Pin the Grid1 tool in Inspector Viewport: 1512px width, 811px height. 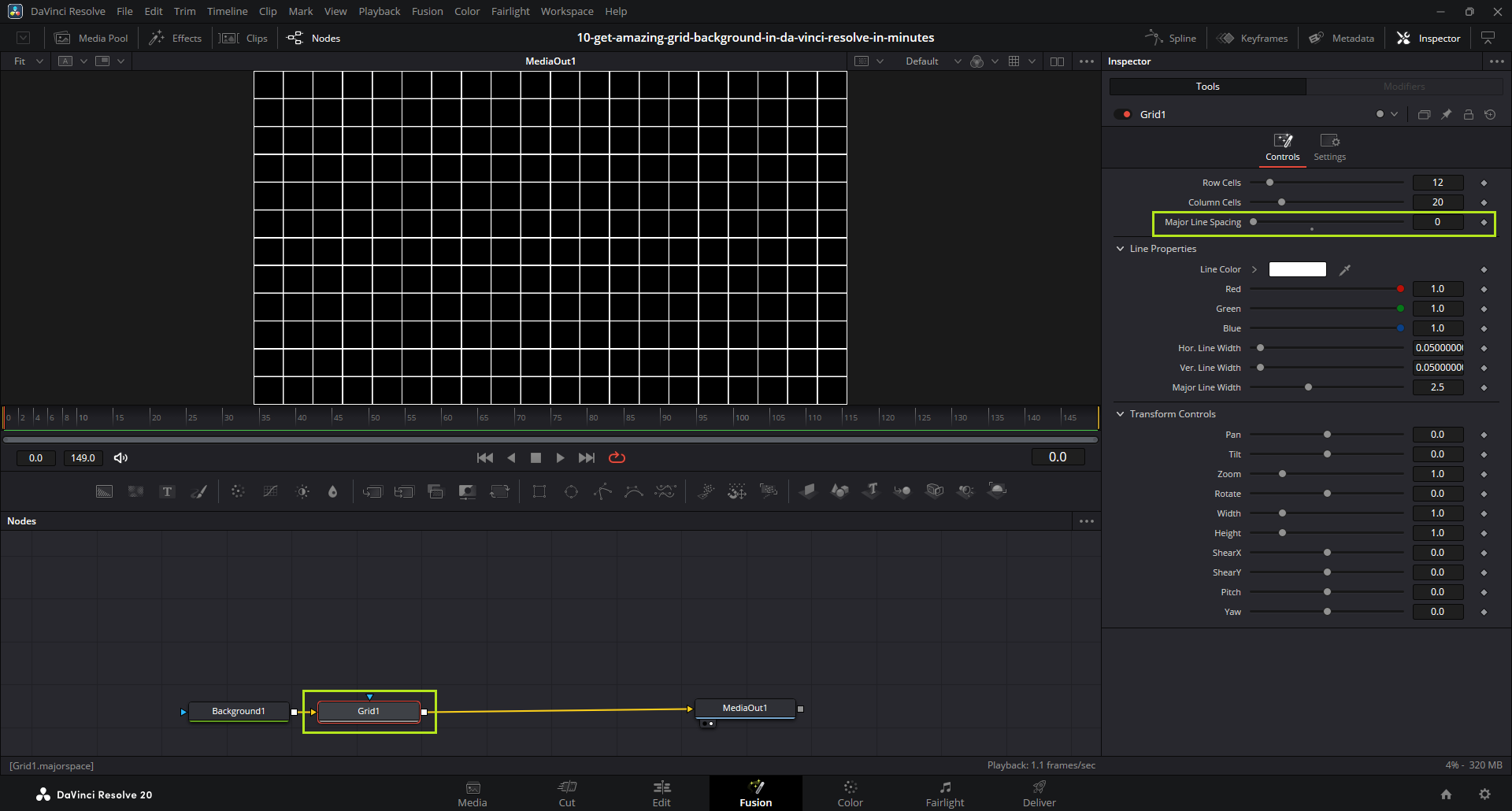(1446, 115)
